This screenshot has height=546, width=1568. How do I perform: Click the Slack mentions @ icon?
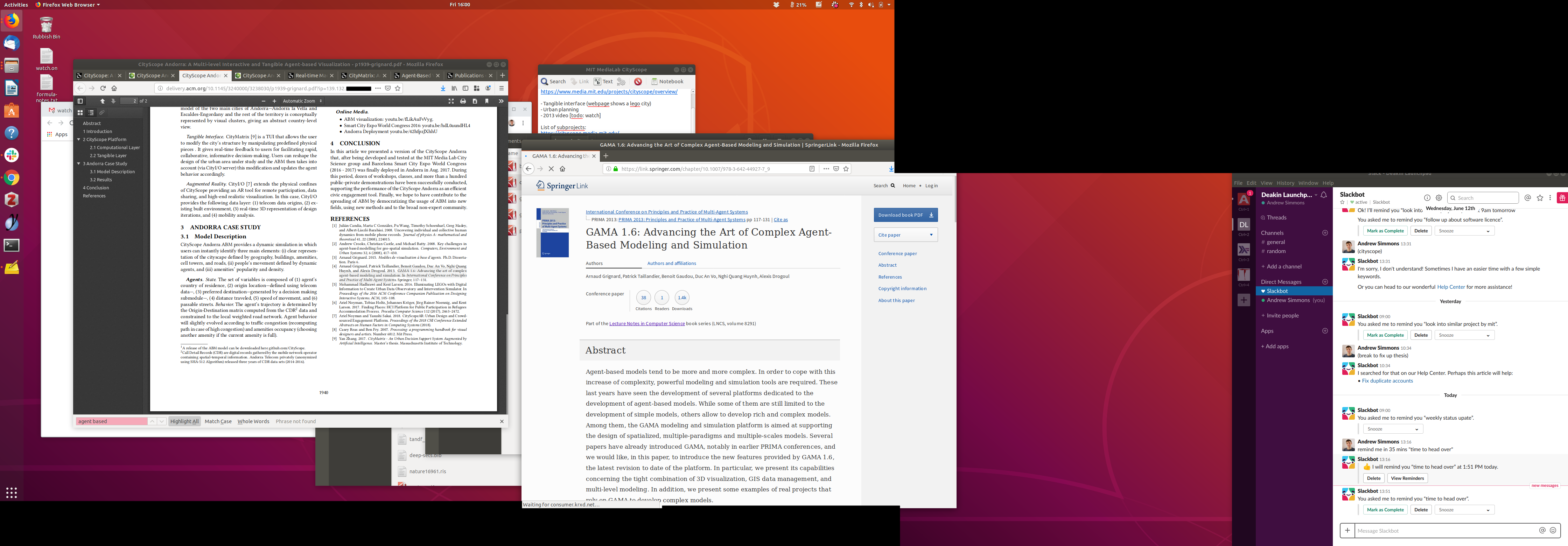coord(1527,198)
